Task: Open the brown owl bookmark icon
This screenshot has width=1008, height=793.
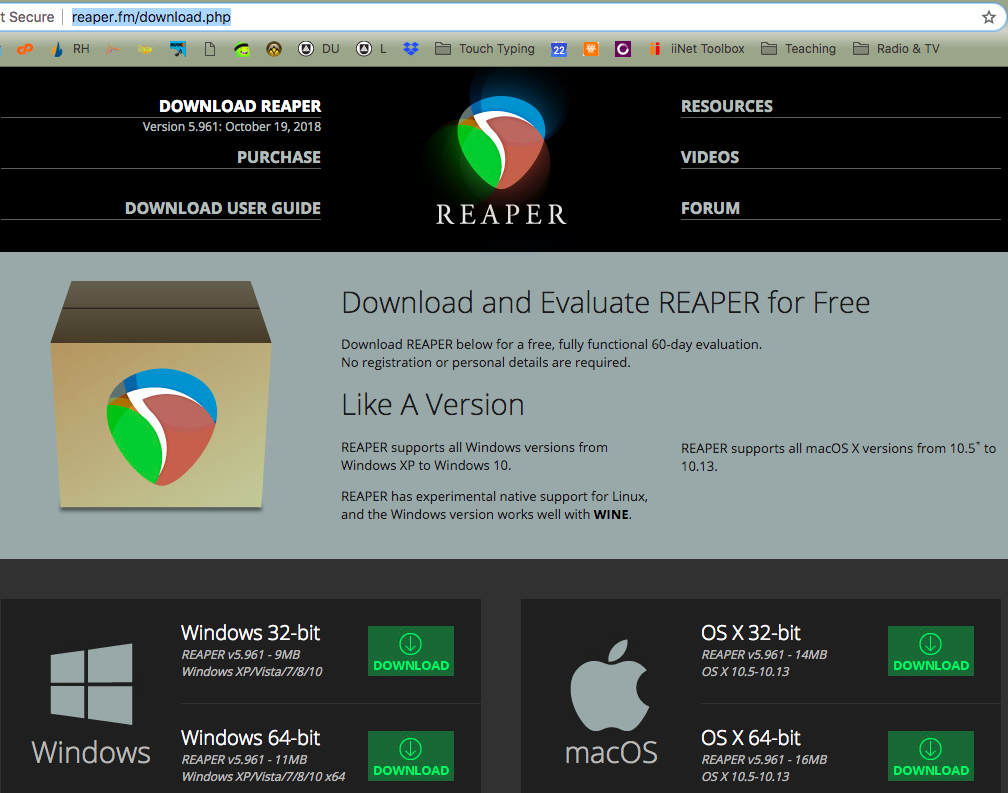Action: coord(274,49)
